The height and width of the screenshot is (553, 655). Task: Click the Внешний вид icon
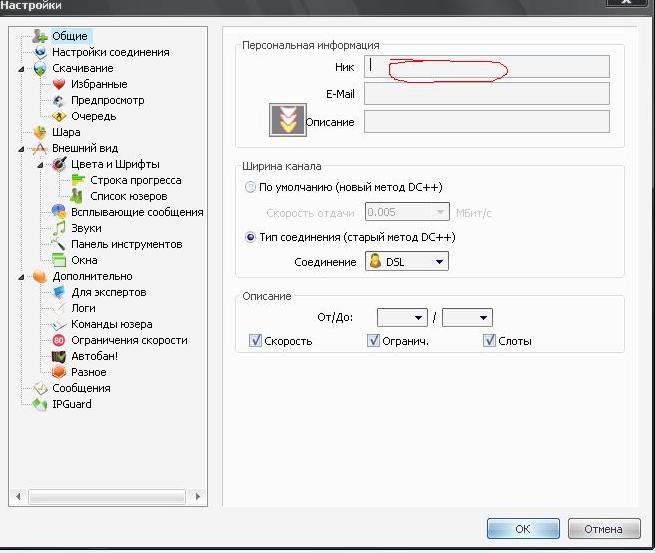pos(40,148)
